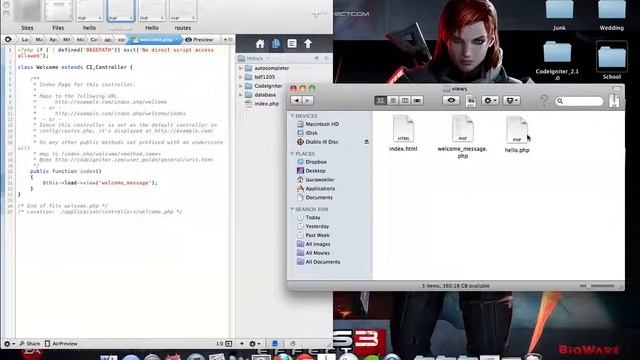
Task: Open CodeIgniter_2.1.0 folder on desktop
Action: (557, 60)
